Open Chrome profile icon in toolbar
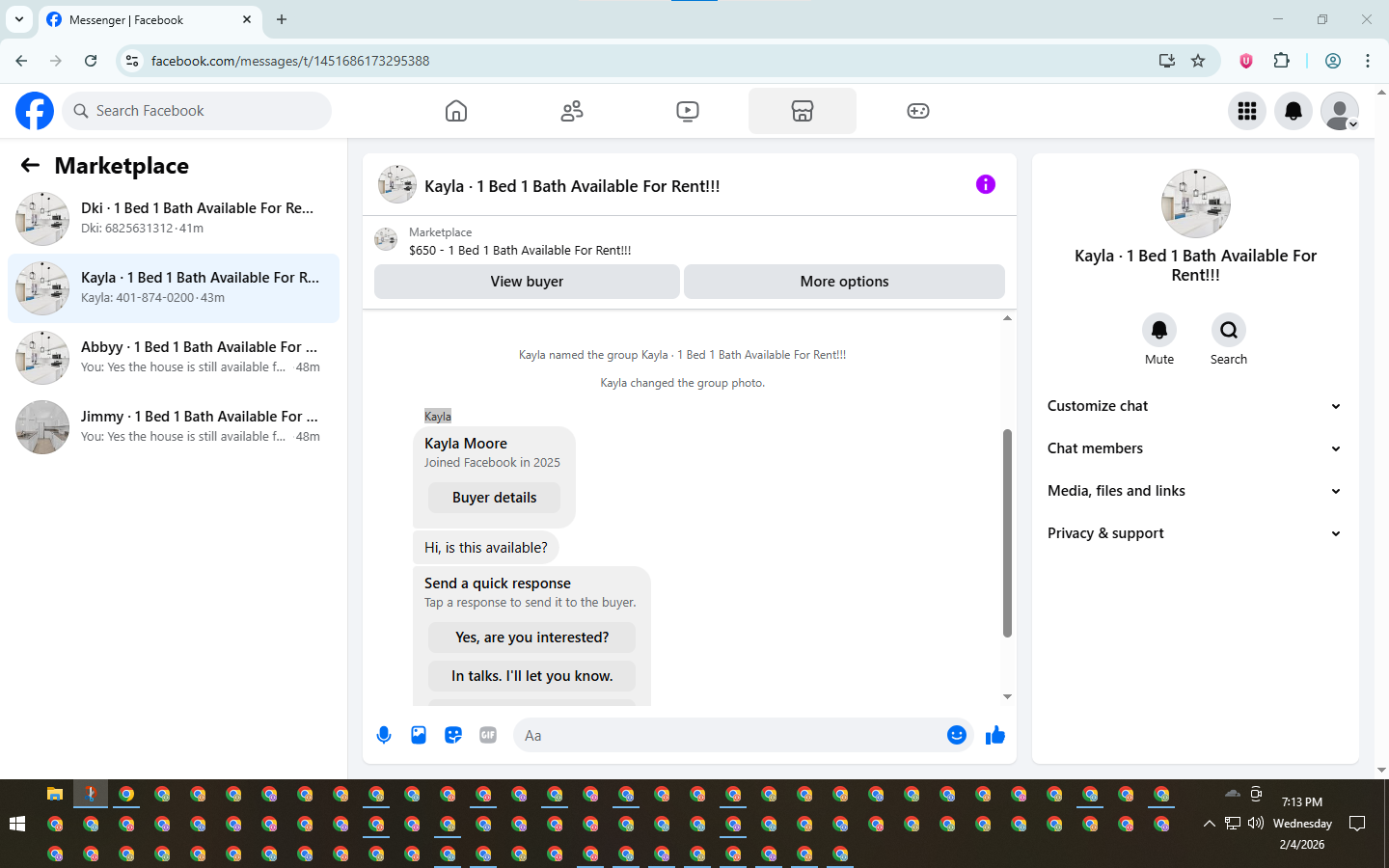Viewport: 1389px width, 868px height. click(1333, 61)
